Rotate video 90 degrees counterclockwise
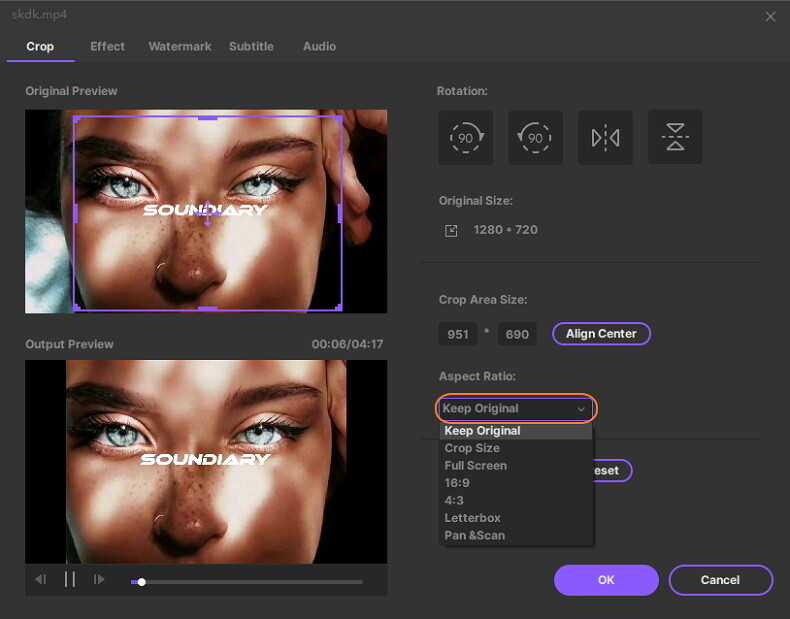The image size is (790, 619). (x=535, y=137)
